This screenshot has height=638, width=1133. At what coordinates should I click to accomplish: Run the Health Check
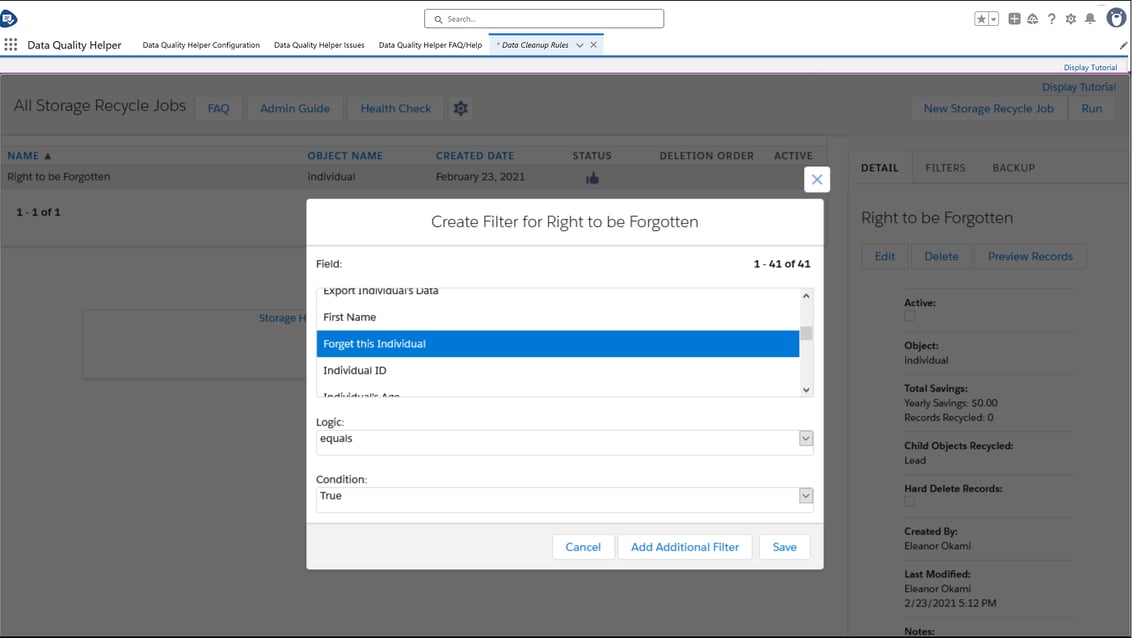[396, 108]
